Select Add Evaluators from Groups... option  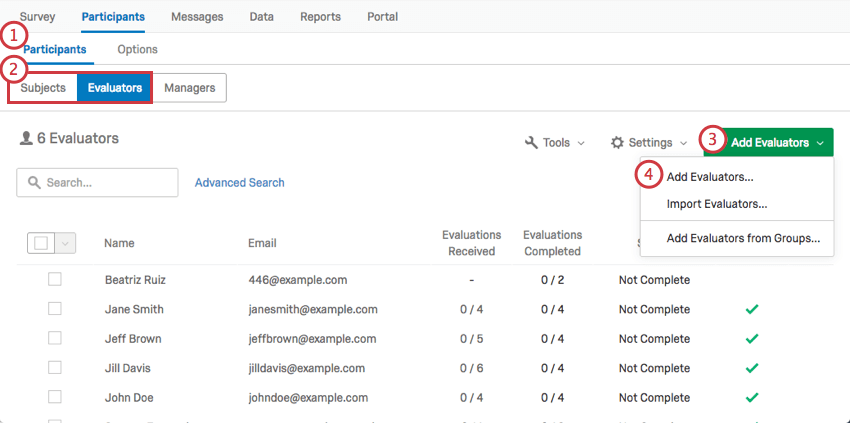[742, 238]
